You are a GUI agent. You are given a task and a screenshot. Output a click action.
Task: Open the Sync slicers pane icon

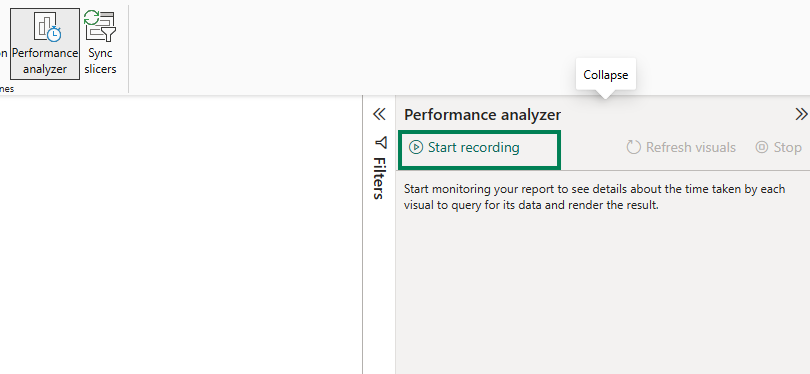pos(100,25)
